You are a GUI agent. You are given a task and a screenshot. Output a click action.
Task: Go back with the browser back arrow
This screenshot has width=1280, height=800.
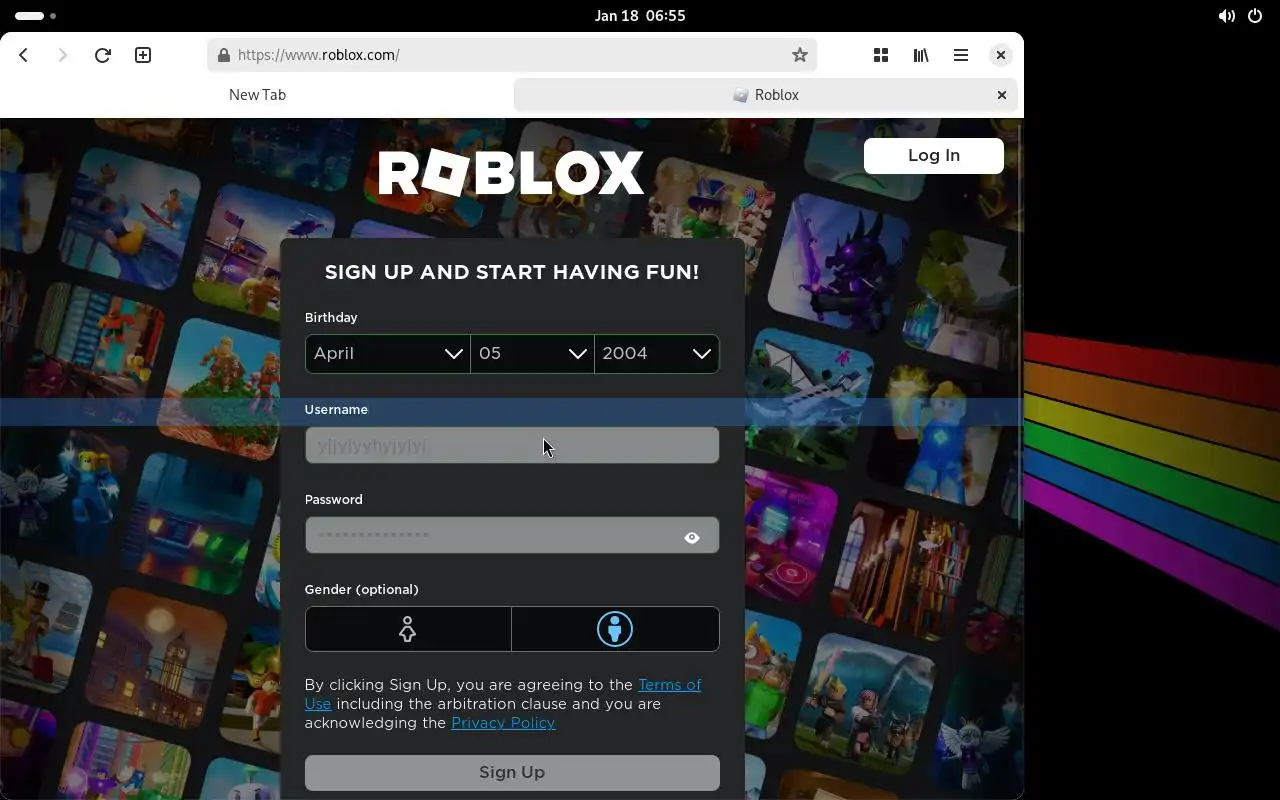(24, 55)
